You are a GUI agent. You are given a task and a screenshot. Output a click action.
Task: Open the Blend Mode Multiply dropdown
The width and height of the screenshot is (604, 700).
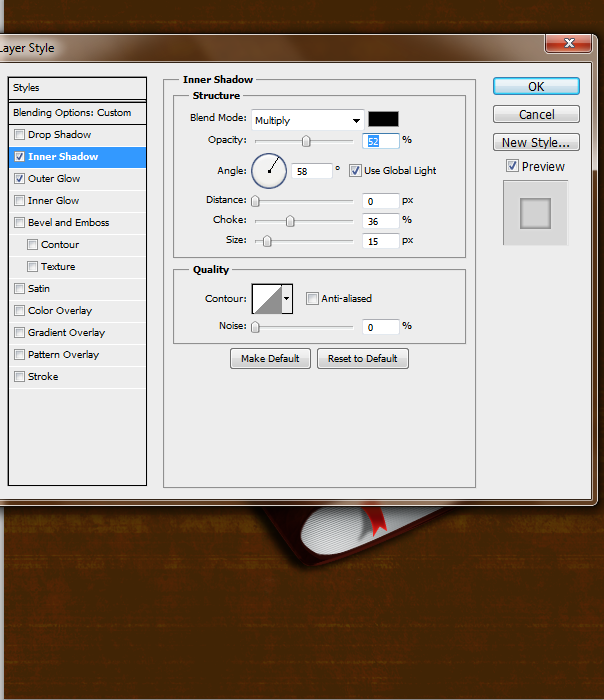point(308,120)
